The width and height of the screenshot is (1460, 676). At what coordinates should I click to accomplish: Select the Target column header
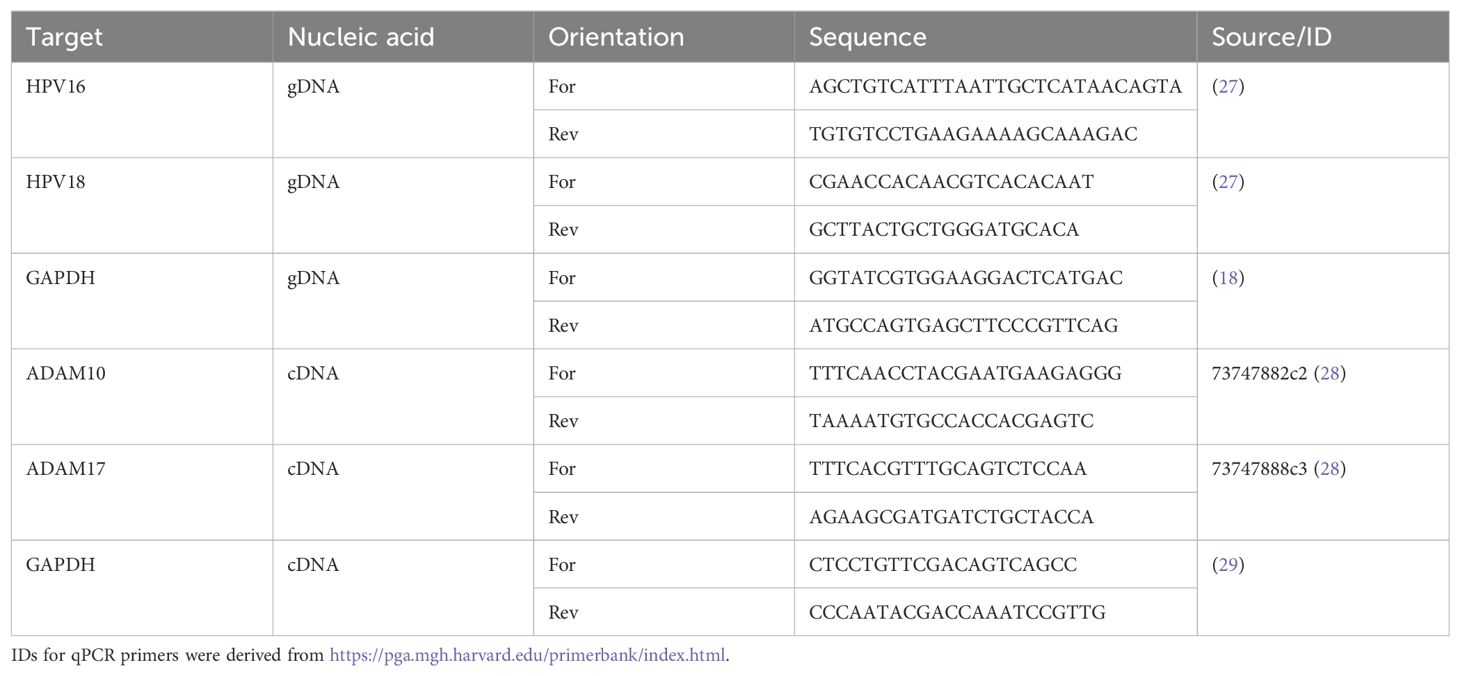coord(65,38)
